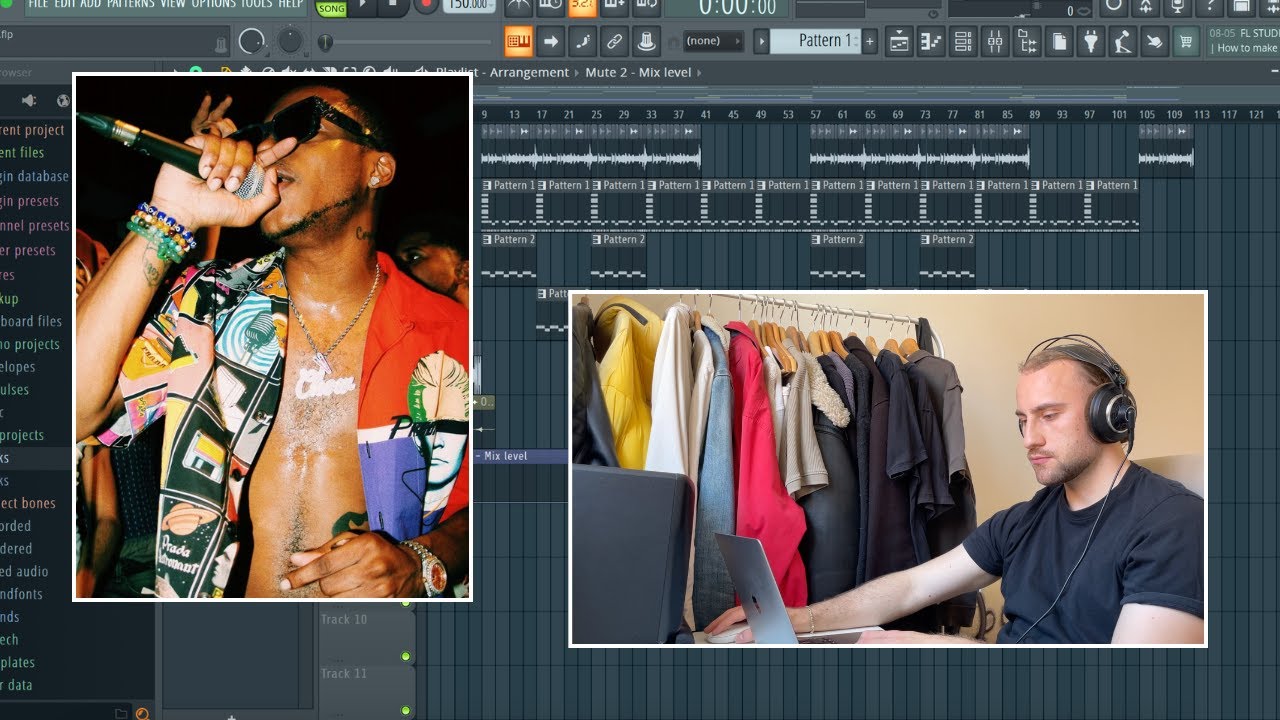
Task: Toggle the link/chain icon in toolbar
Action: [614, 41]
